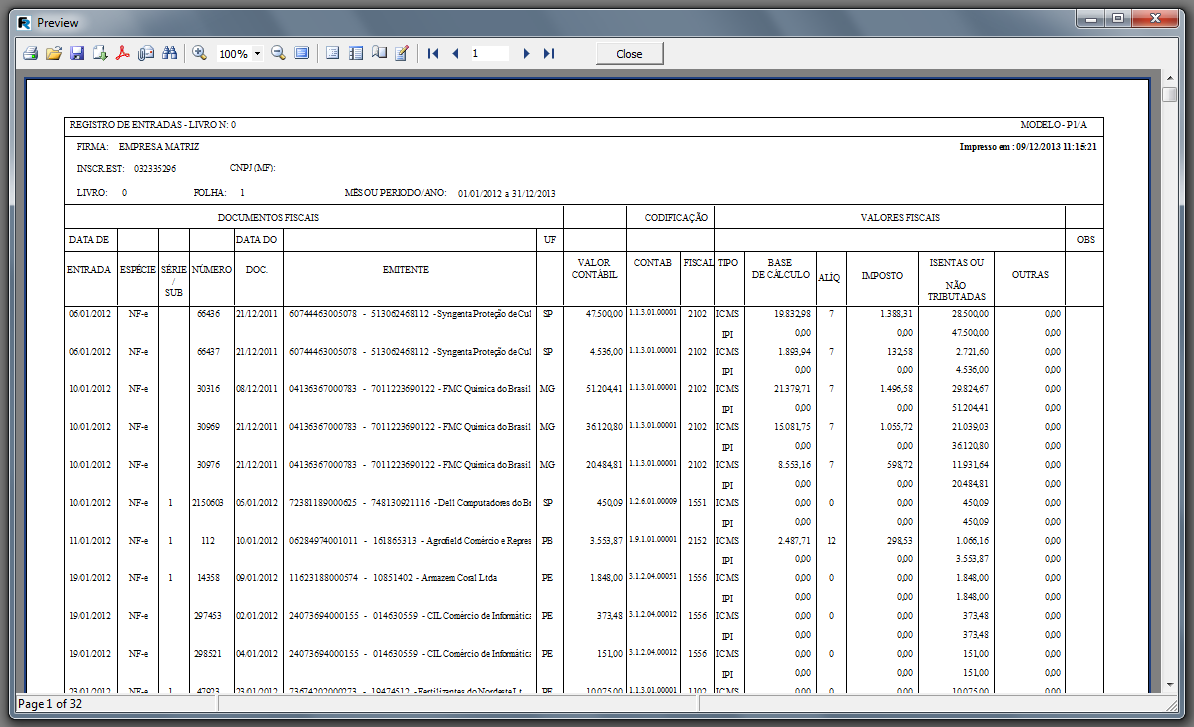
Task: Click document number 297453
Action: click(208, 616)
